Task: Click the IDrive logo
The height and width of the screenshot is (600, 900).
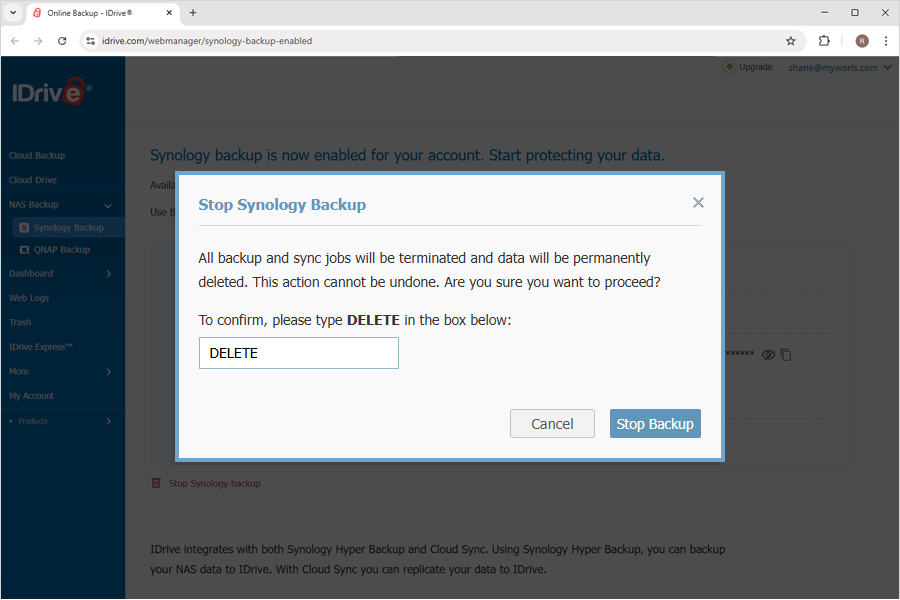Action: click(x=52, y=91)
